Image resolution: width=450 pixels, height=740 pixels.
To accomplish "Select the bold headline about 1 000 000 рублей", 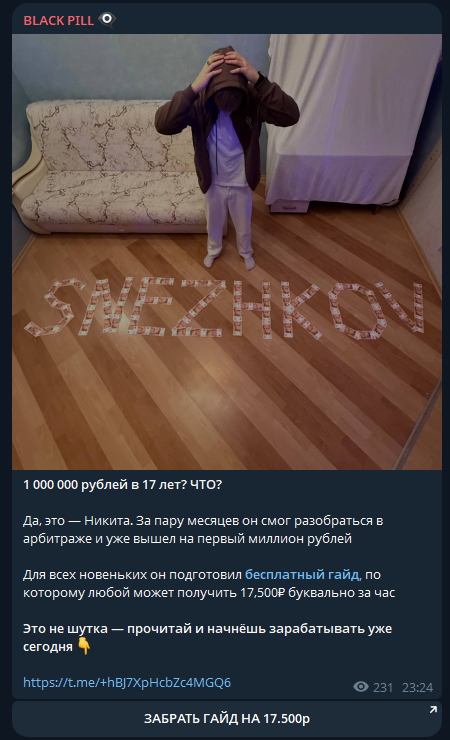I will (123, 485).
